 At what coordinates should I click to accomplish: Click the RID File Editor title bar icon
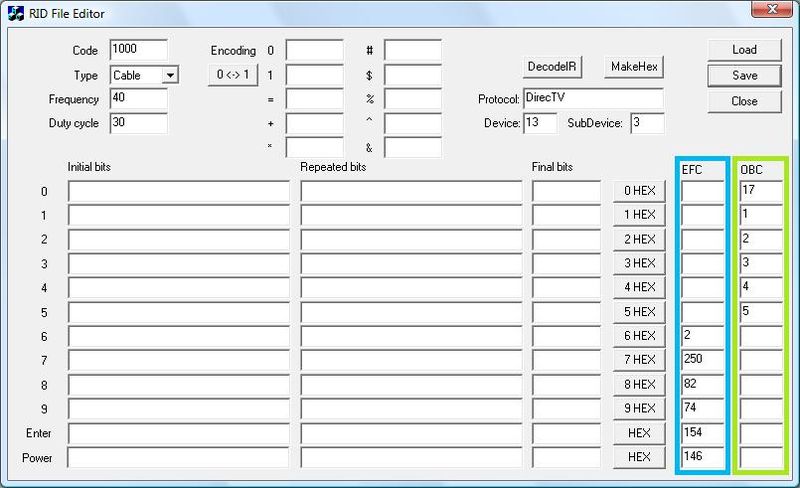(16, 14)
